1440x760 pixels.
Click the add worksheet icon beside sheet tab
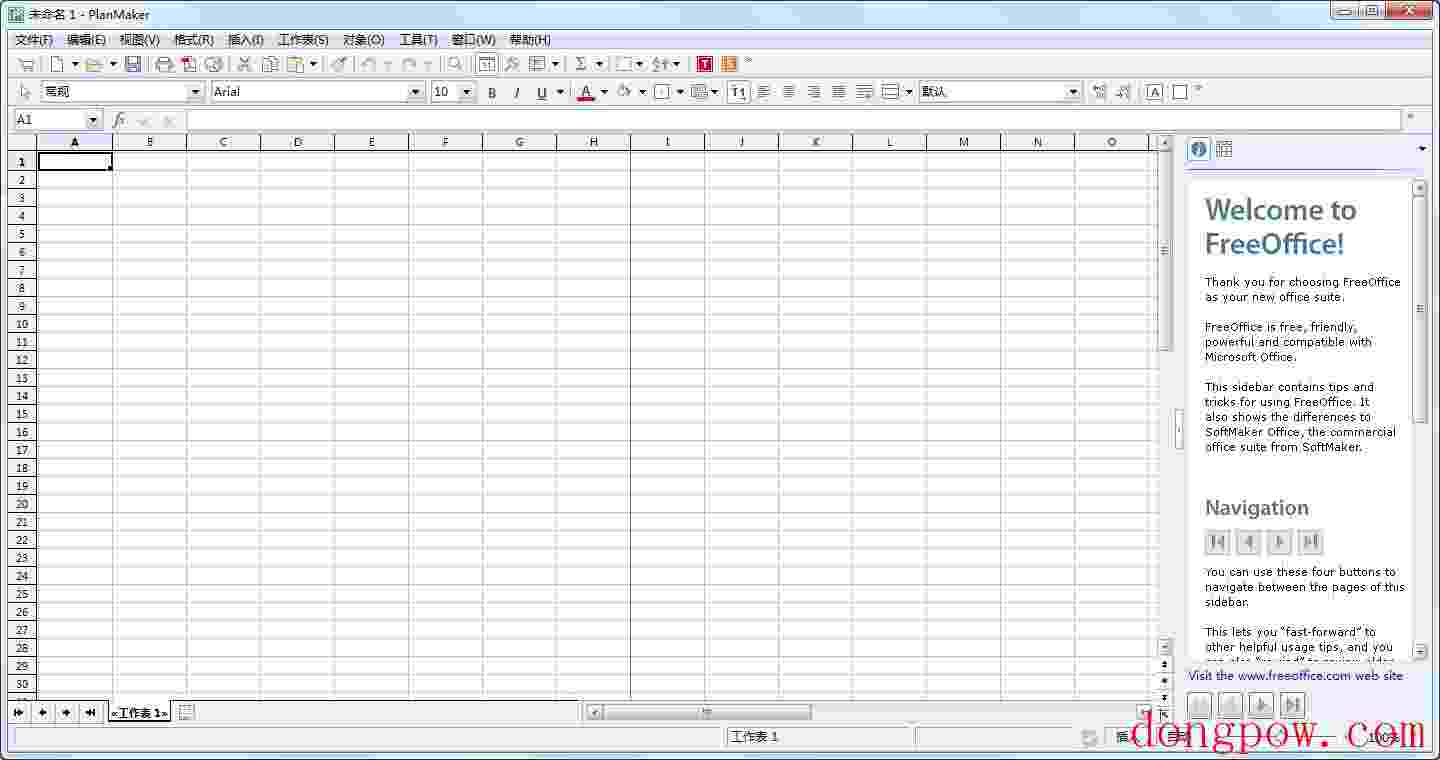[186, 712]
